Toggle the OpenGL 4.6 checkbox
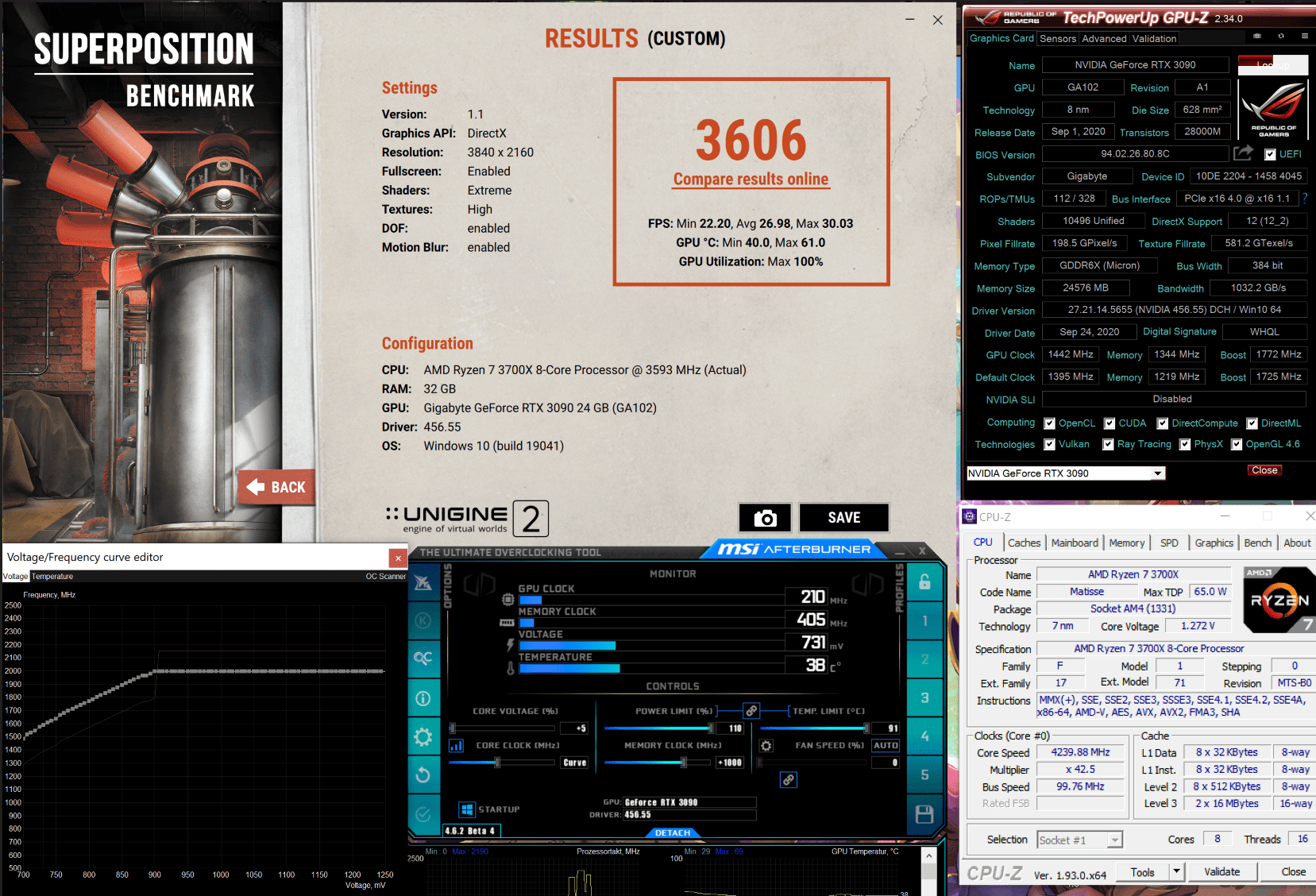Viewport: 1316px width, 896px height. click(x=1237, y=445)
